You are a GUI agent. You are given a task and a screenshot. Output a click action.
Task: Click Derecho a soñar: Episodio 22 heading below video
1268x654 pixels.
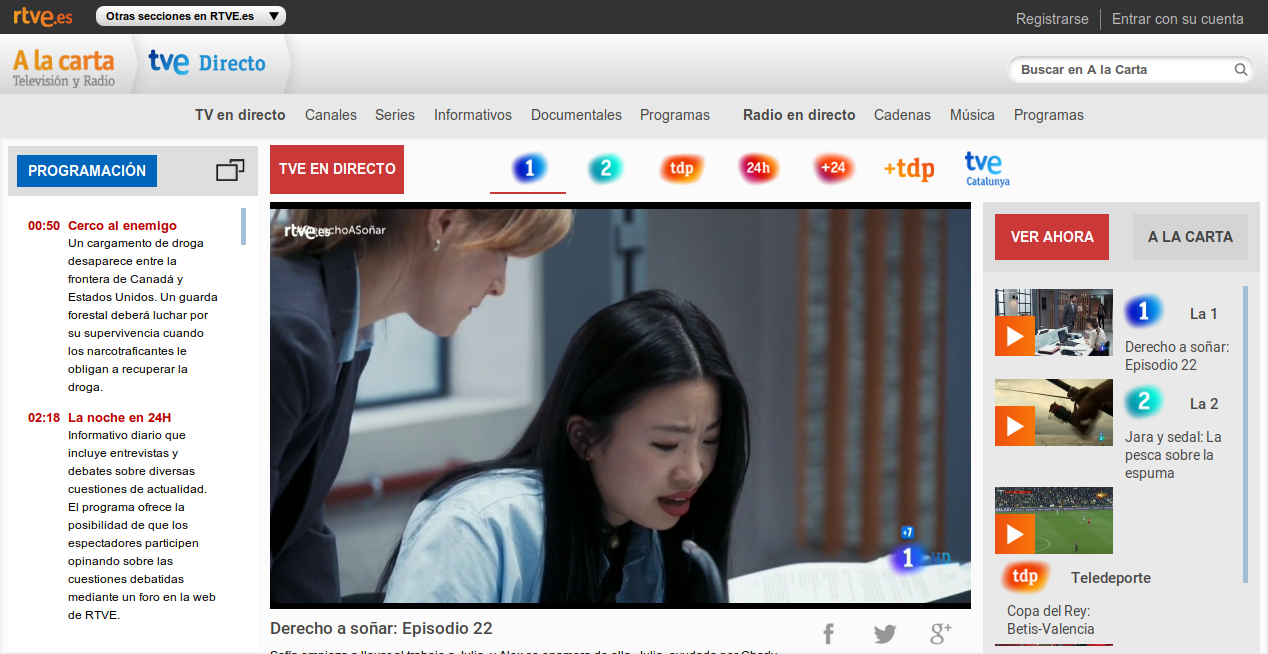(381, 628)
